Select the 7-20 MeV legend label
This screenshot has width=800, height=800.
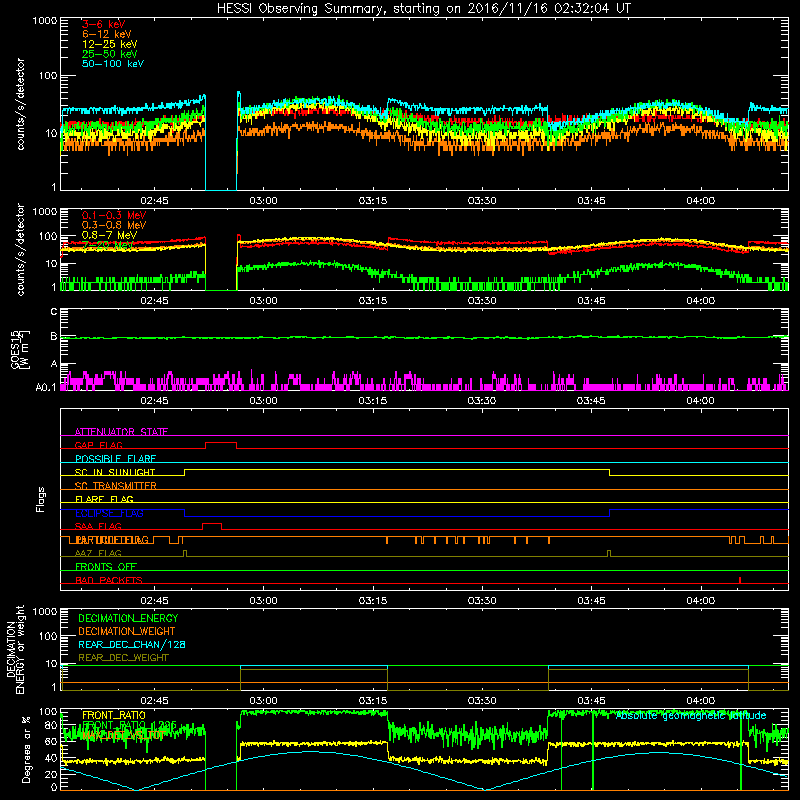pos(108,245)
